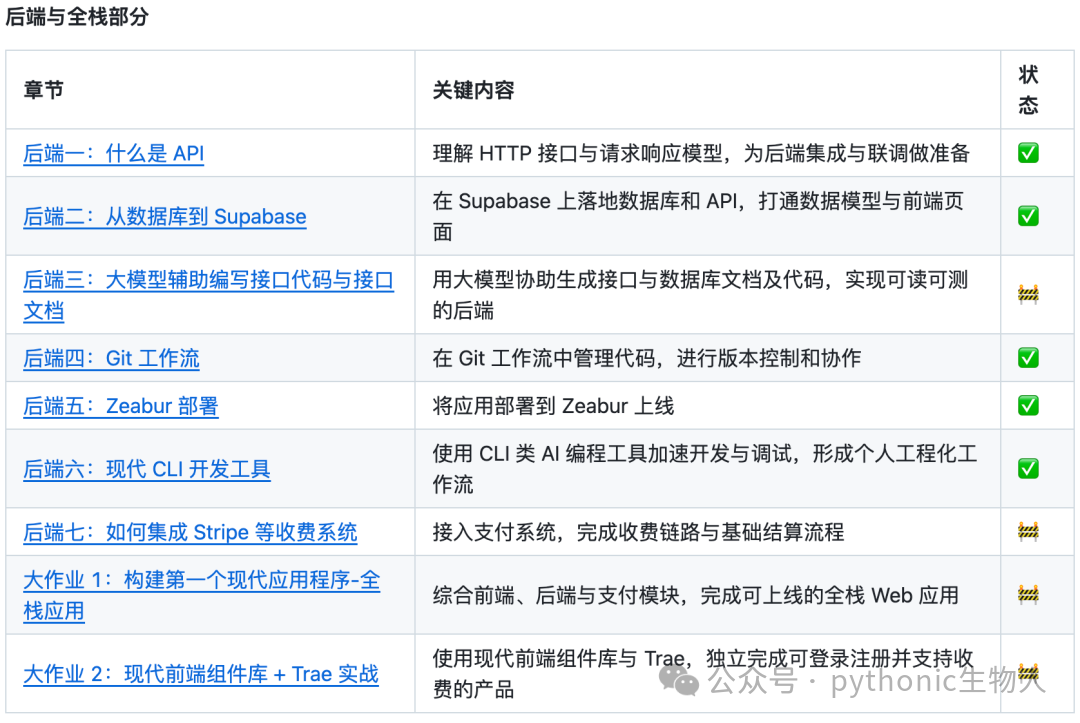Open the "后端二：从数据库到 Supabase" chapter link
The height and width of the screenshot is (723, 1080).
165,216
